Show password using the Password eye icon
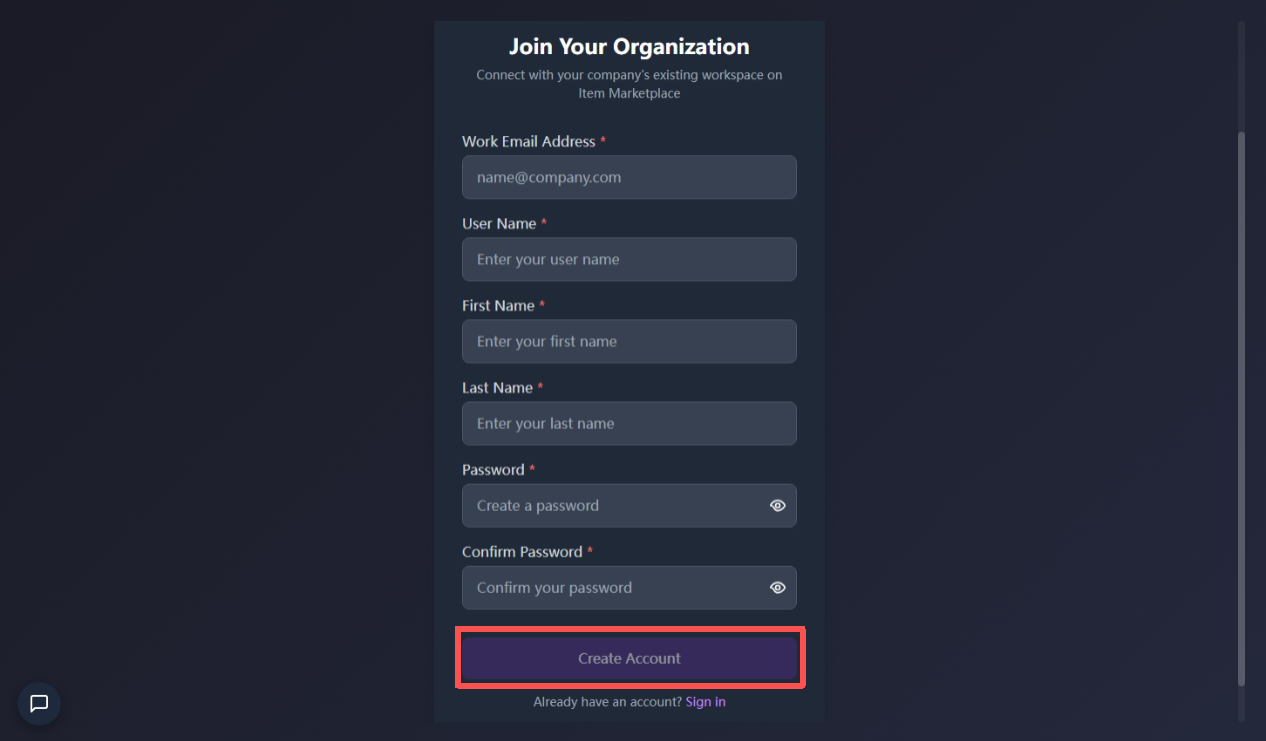The height and width of the screenshot is (741, 1266). (x=777, y=506)
